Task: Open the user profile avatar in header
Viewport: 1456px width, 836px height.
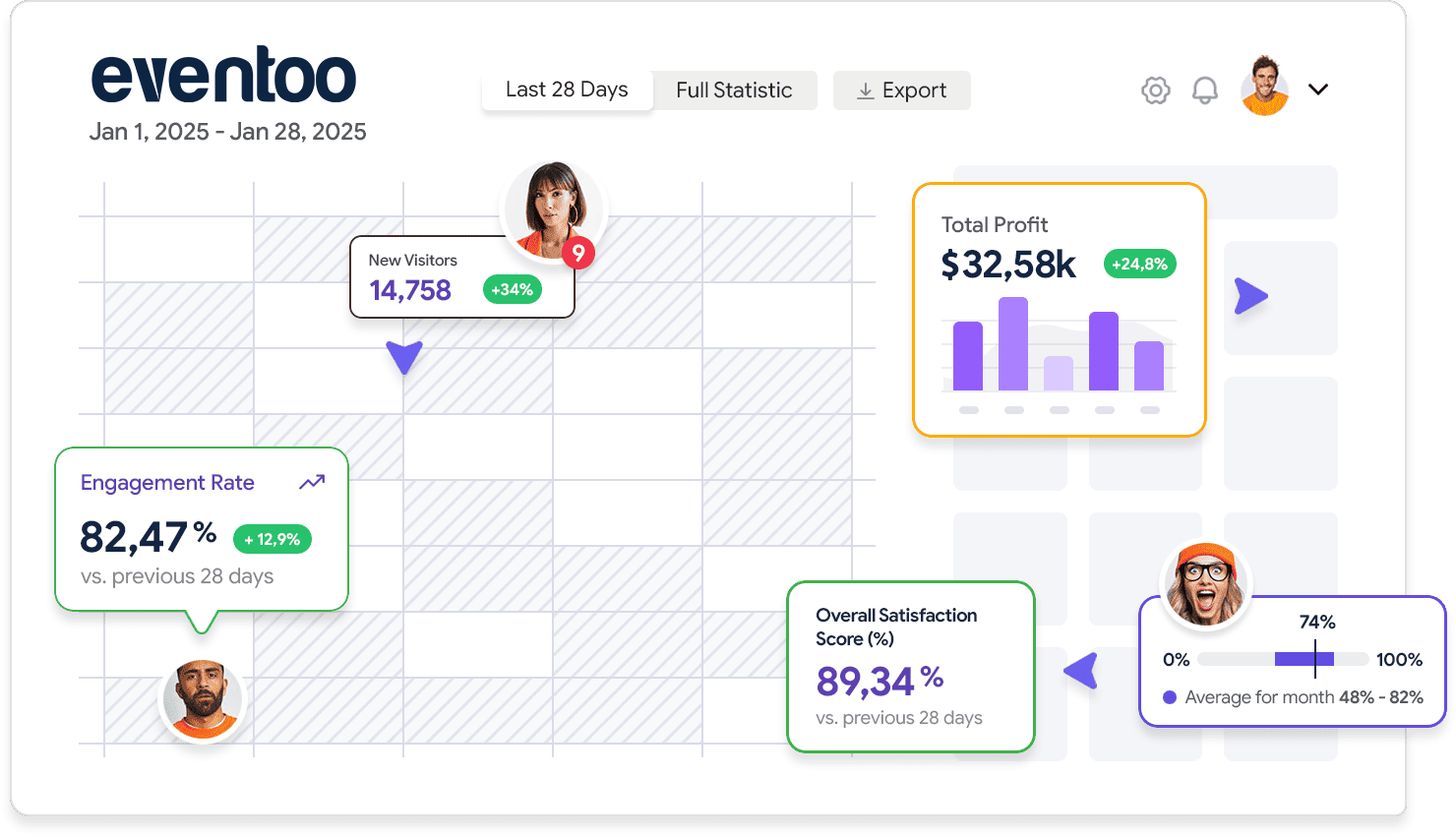Action: tap(1264, 87)
